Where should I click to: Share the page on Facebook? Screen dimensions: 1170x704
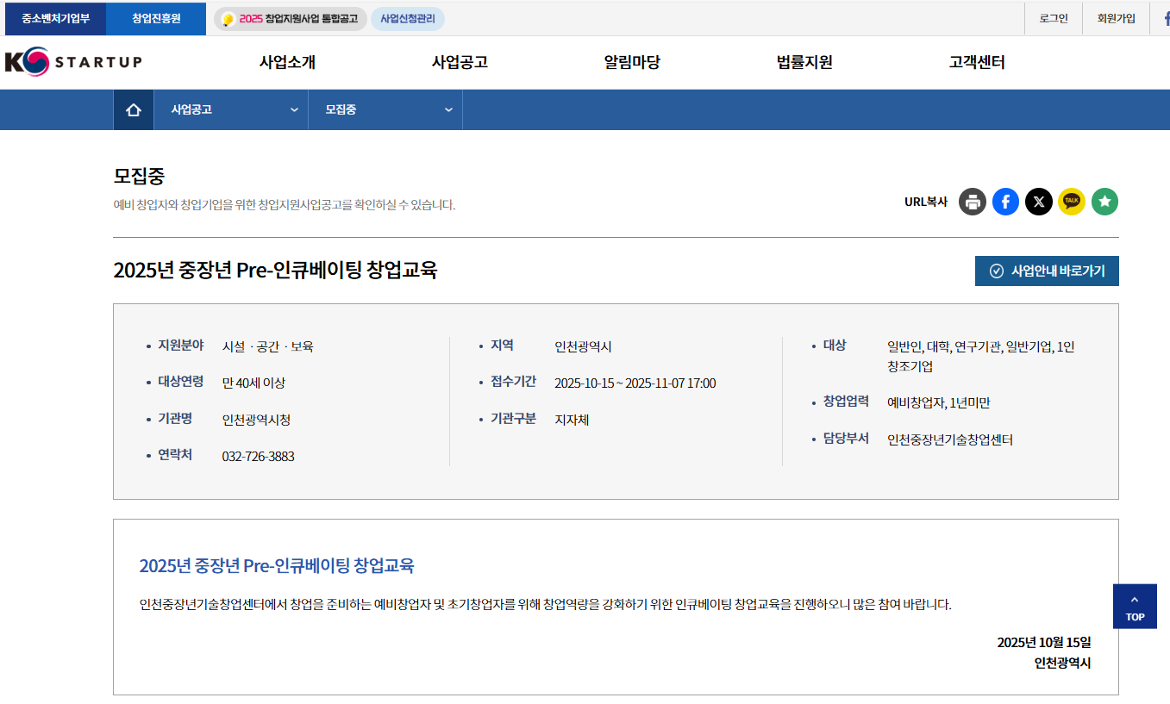[x=1005, y=201]
